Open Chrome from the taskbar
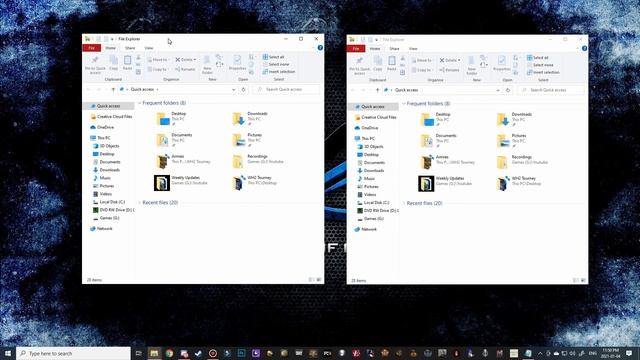Image resolution: width=640 pixels, height=360 pixels. pos(169,353)
